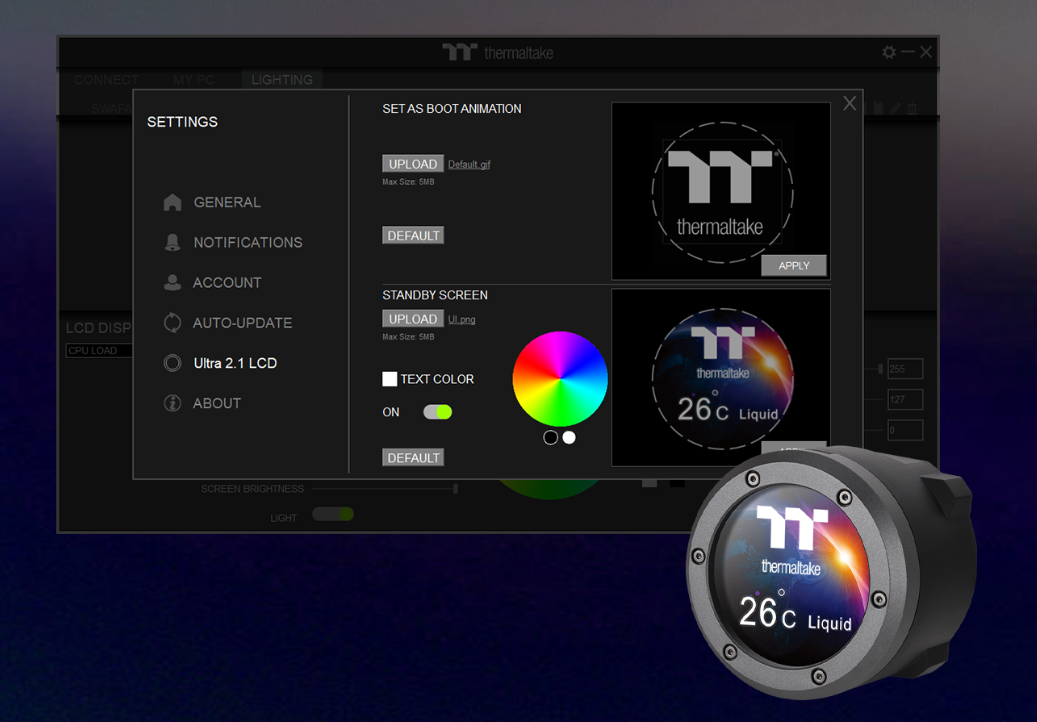
Task: Click the Auto-Update refresh icon
Action: (172, 323)
